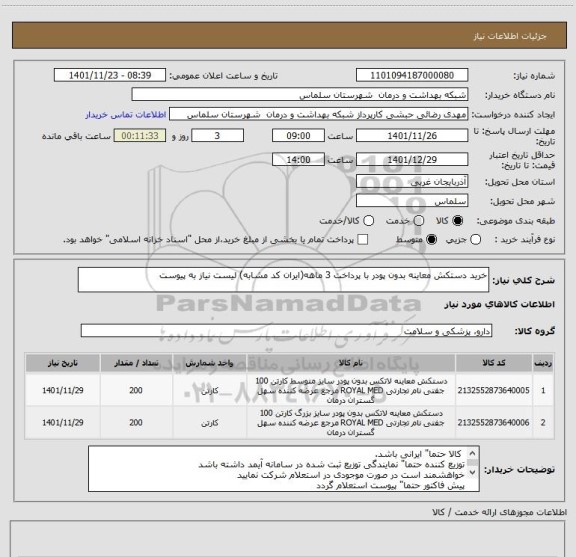Click quantity 200 in row 1
The image size is (576, 557).
coord(136,390)
